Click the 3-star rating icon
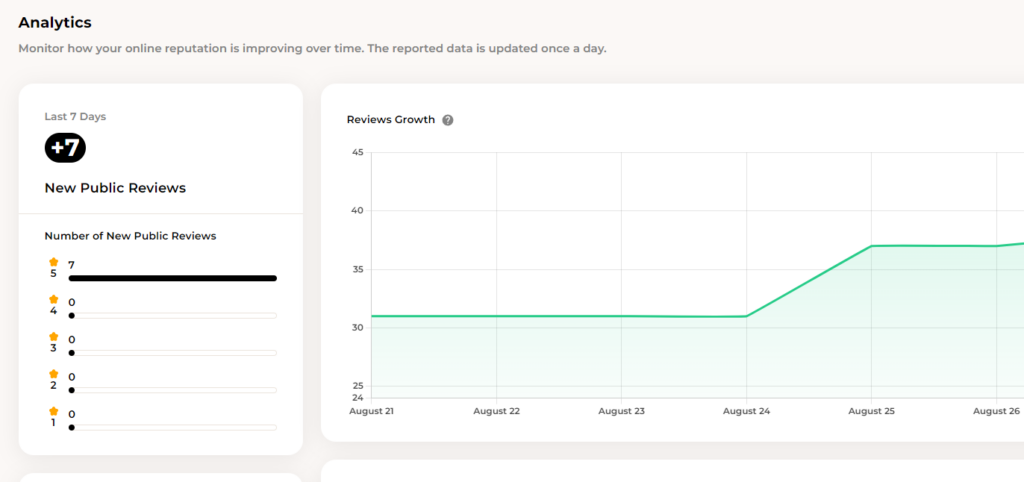Screen dimensions: 1024x482 click(x=54, y=337)
